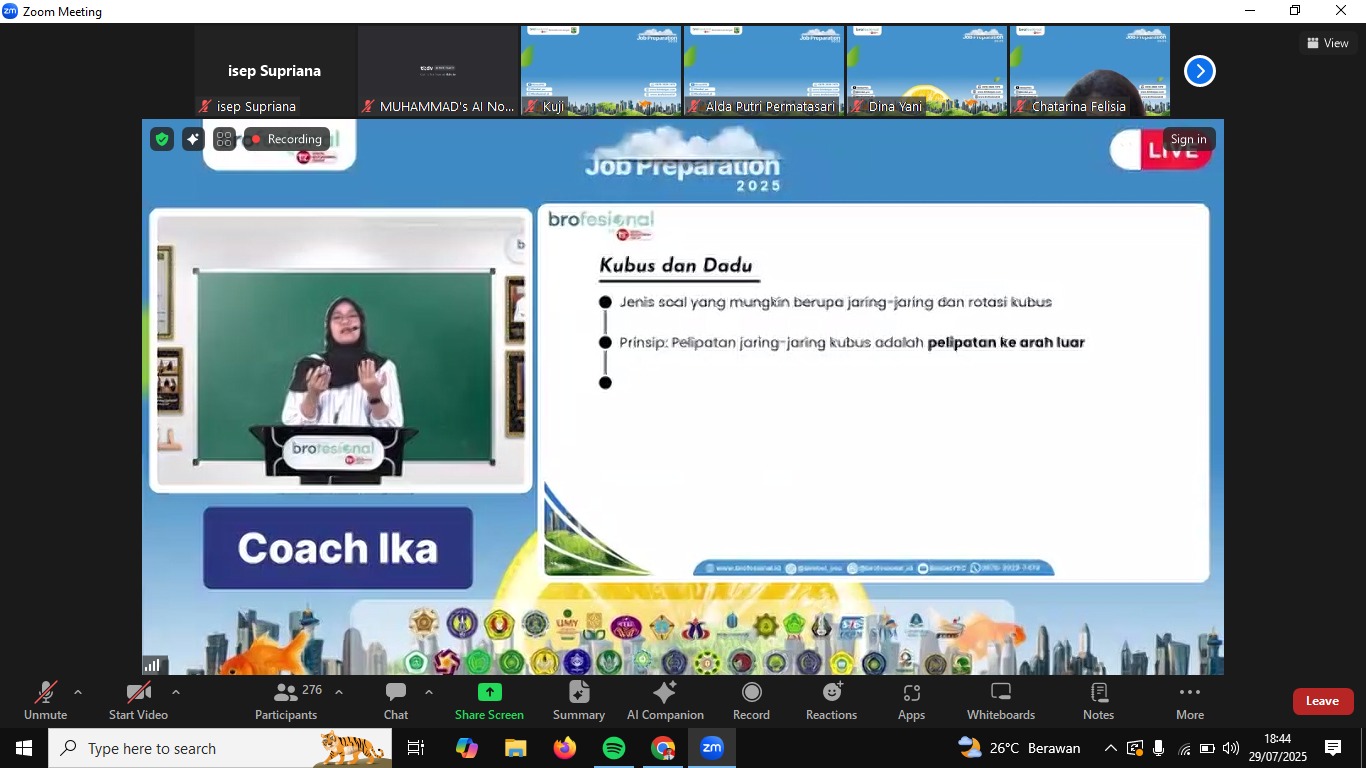Open the Chat panel

click(396, 700)
